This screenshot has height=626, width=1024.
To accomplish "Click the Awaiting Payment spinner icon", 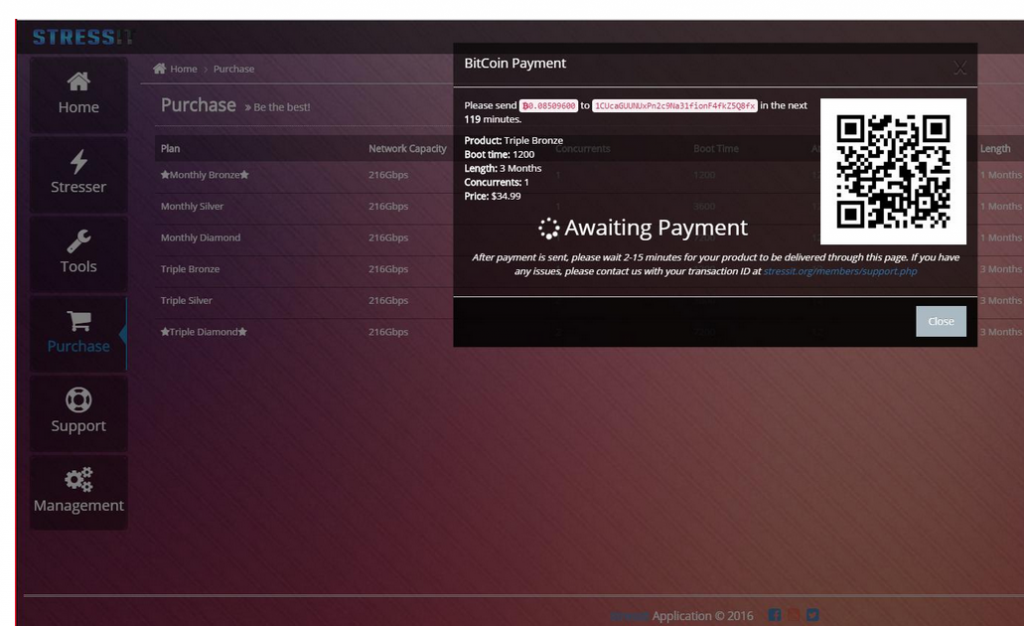I will coord(549,228).
